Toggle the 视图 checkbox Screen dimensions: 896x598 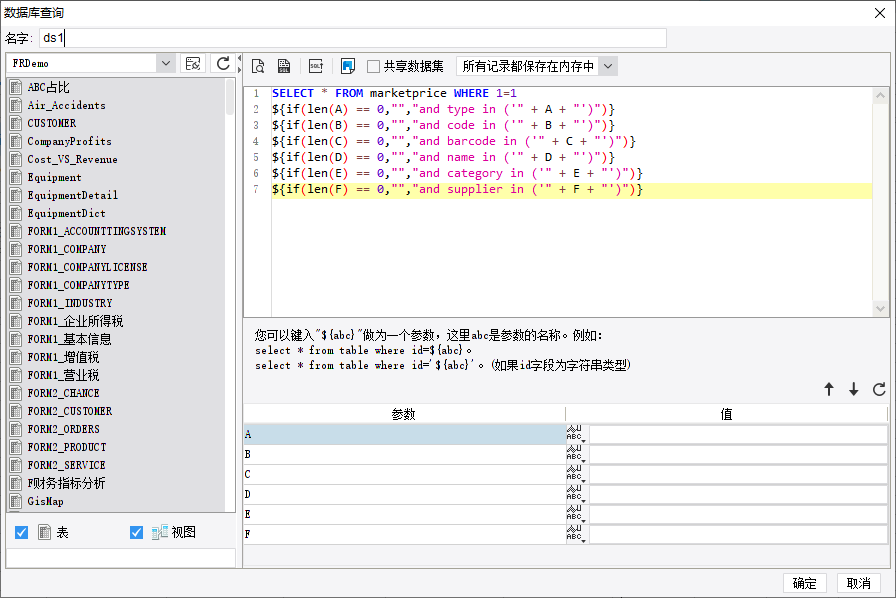136,533
